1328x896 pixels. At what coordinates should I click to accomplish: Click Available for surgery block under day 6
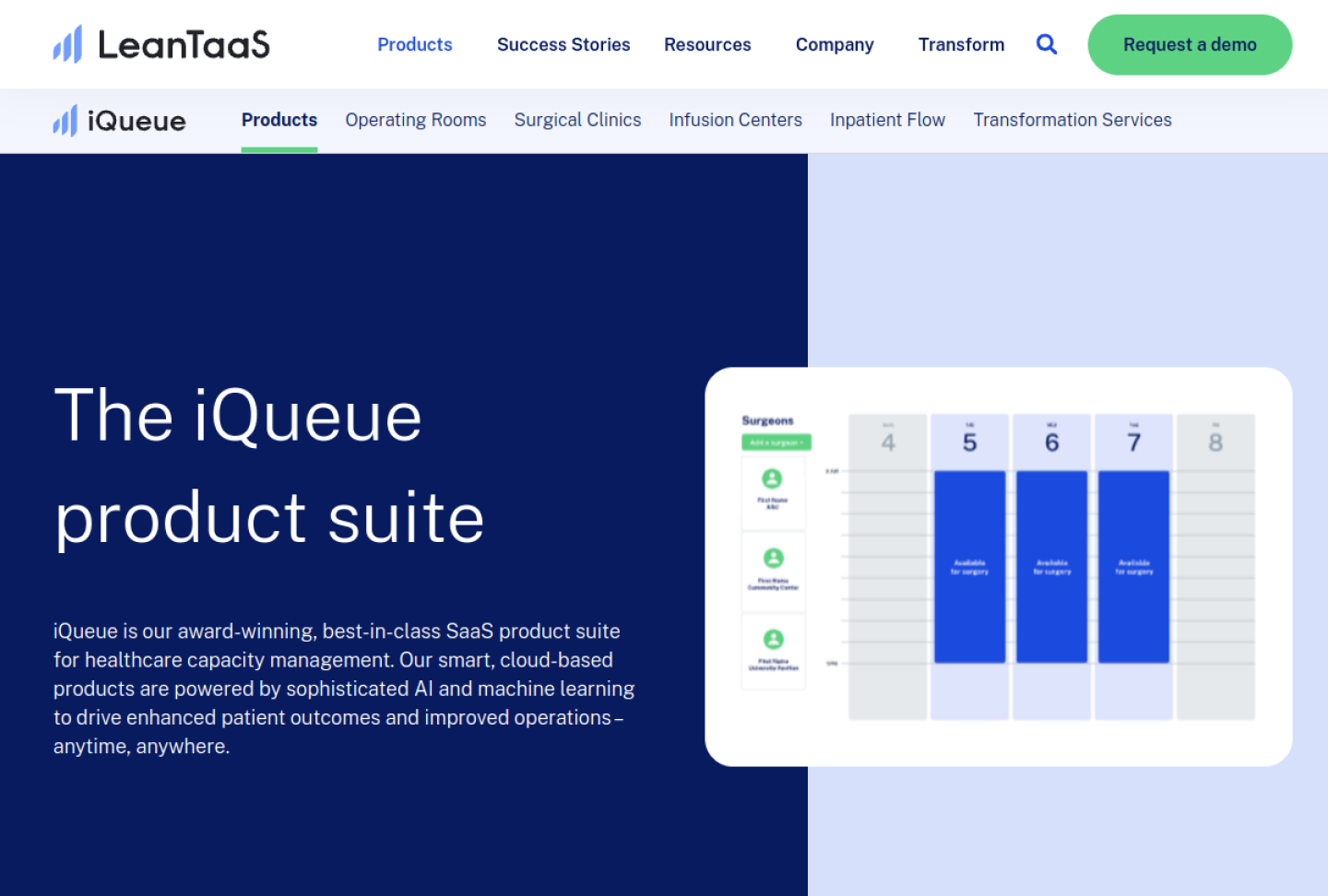point(1052,567)
